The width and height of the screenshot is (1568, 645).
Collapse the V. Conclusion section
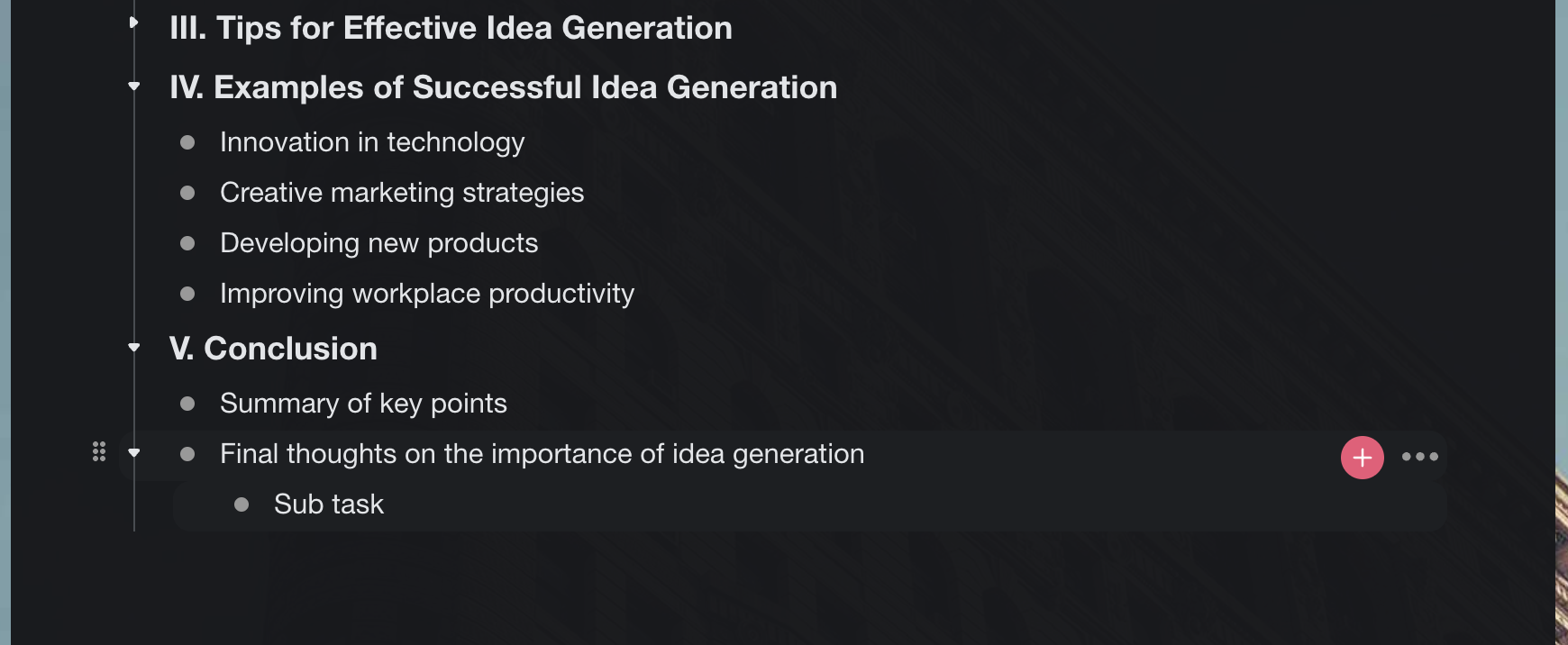click(x=134, y=348)
